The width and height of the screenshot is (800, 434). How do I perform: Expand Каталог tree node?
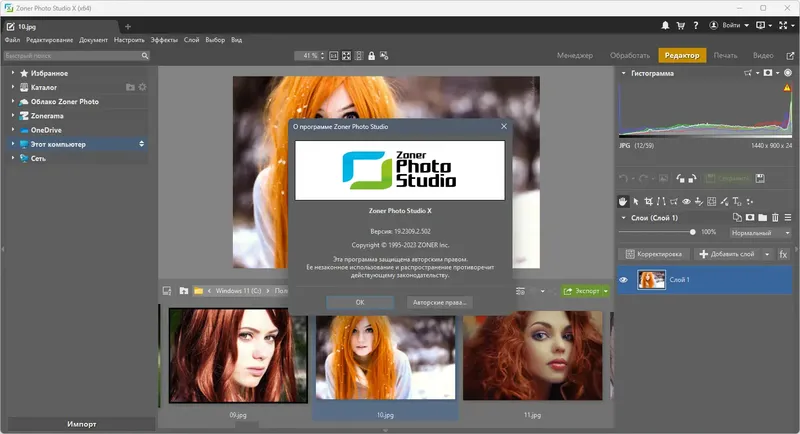point(13,87)
